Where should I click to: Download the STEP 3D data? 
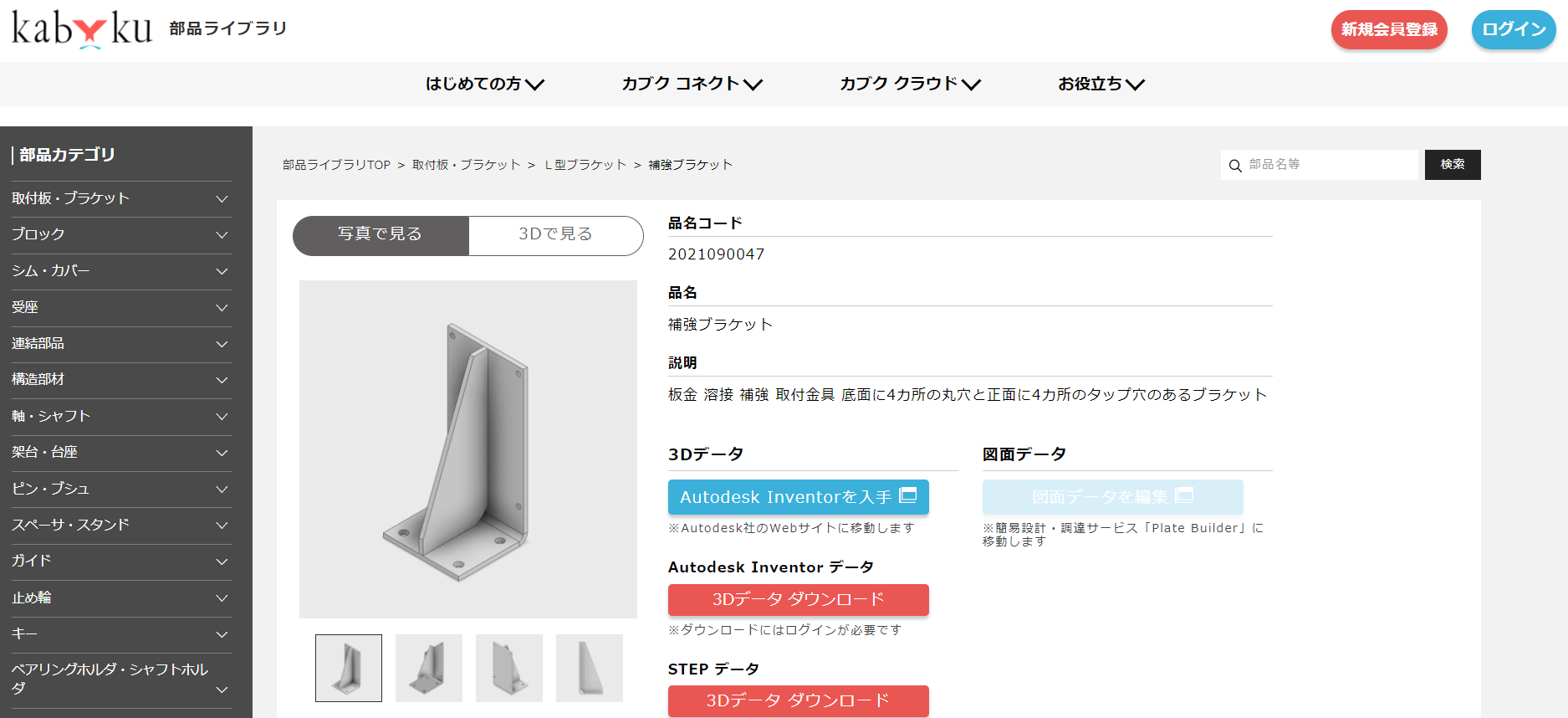(x=798, y=700)
